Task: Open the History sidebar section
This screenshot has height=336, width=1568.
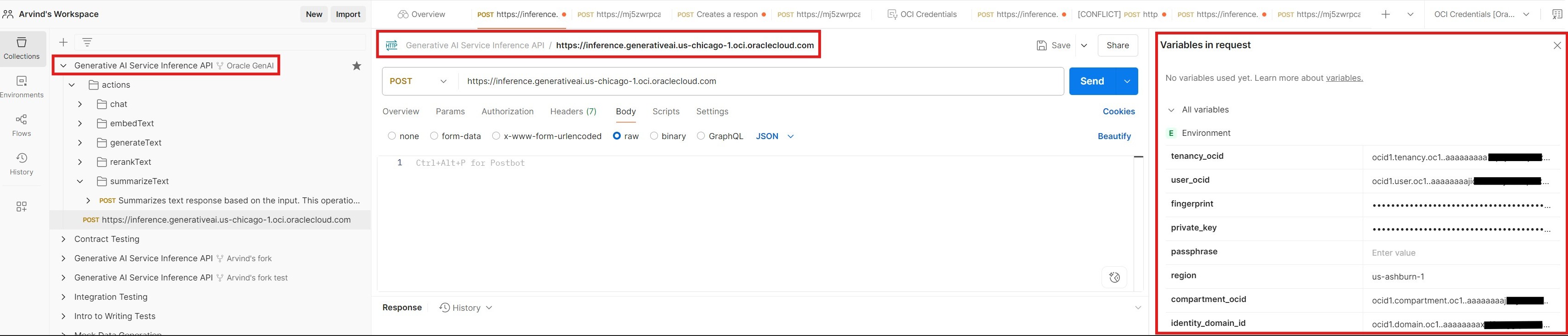Action: [x=21, y=164]
